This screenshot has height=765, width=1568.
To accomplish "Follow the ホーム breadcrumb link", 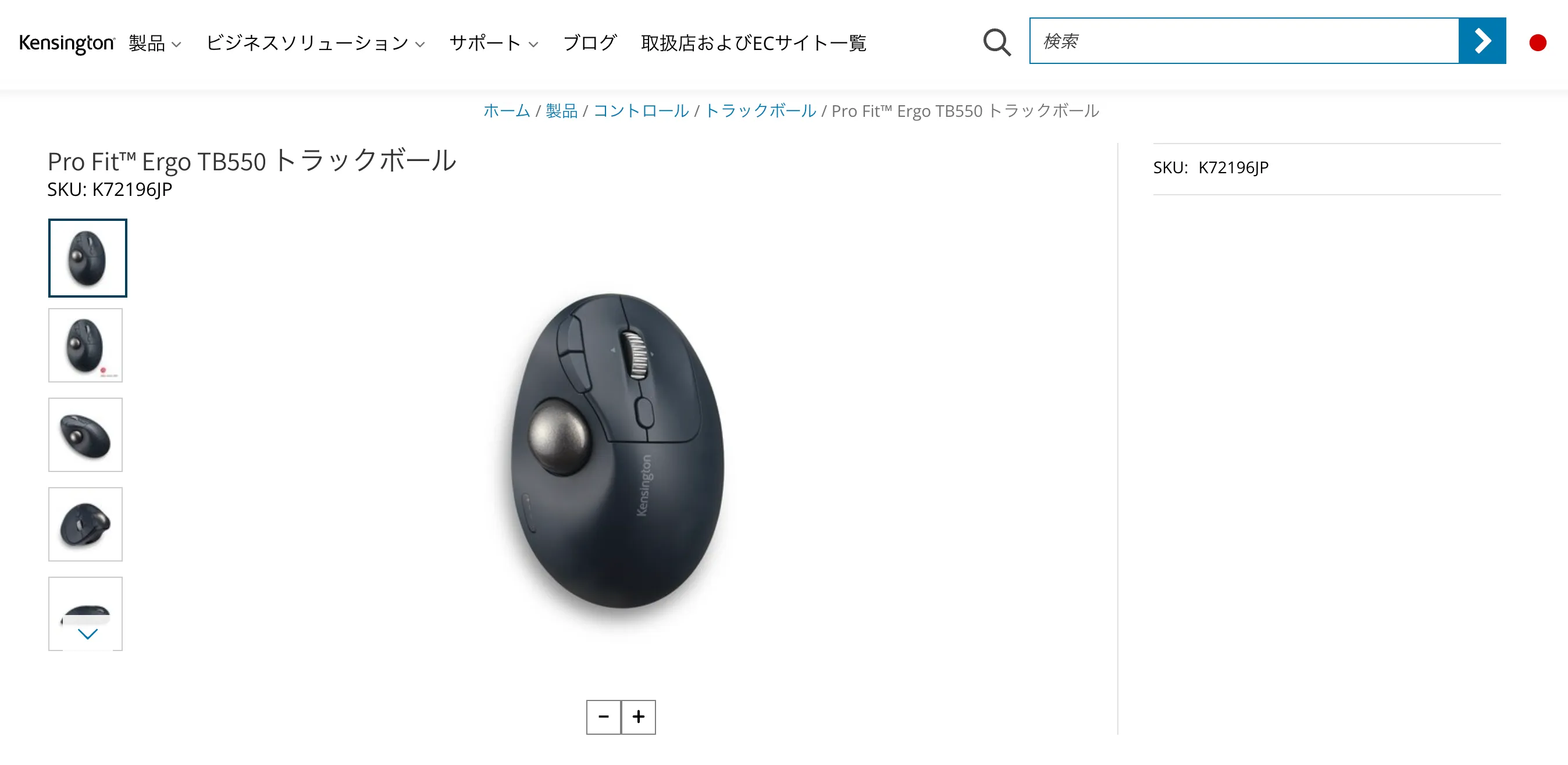I will 507,111.
